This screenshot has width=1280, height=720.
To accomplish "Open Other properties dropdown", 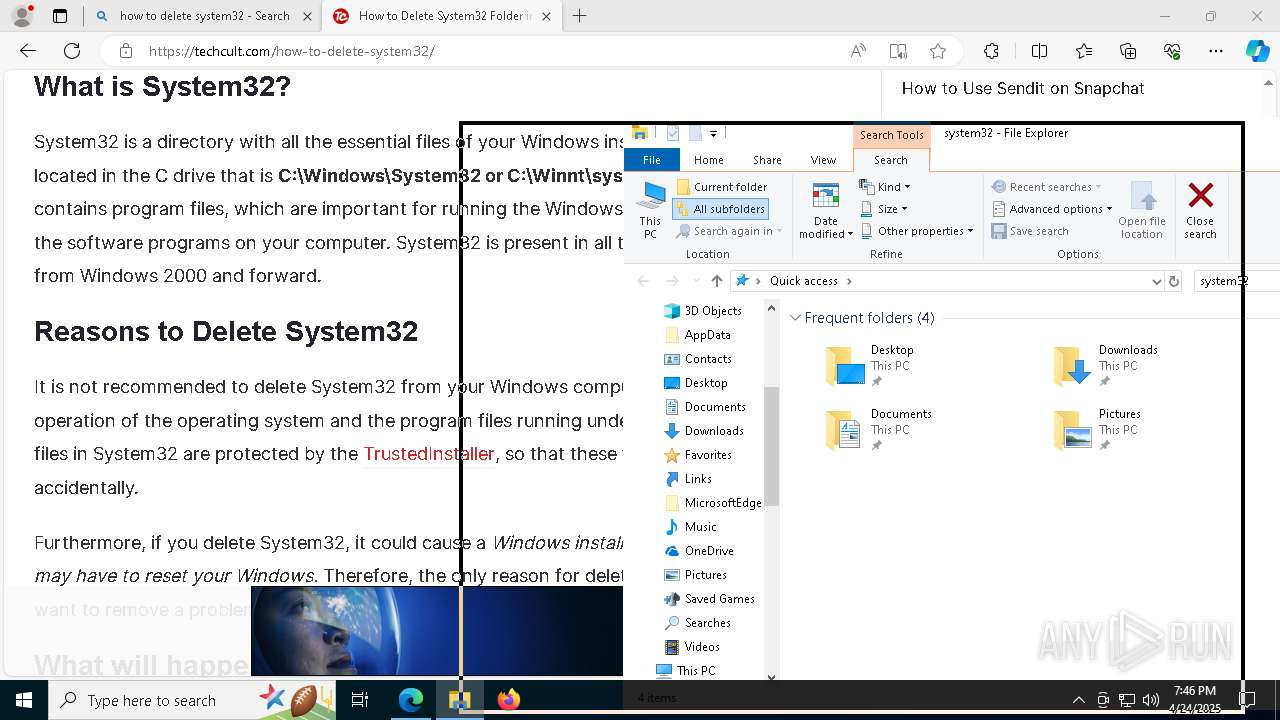I will [x=916, y=231].
